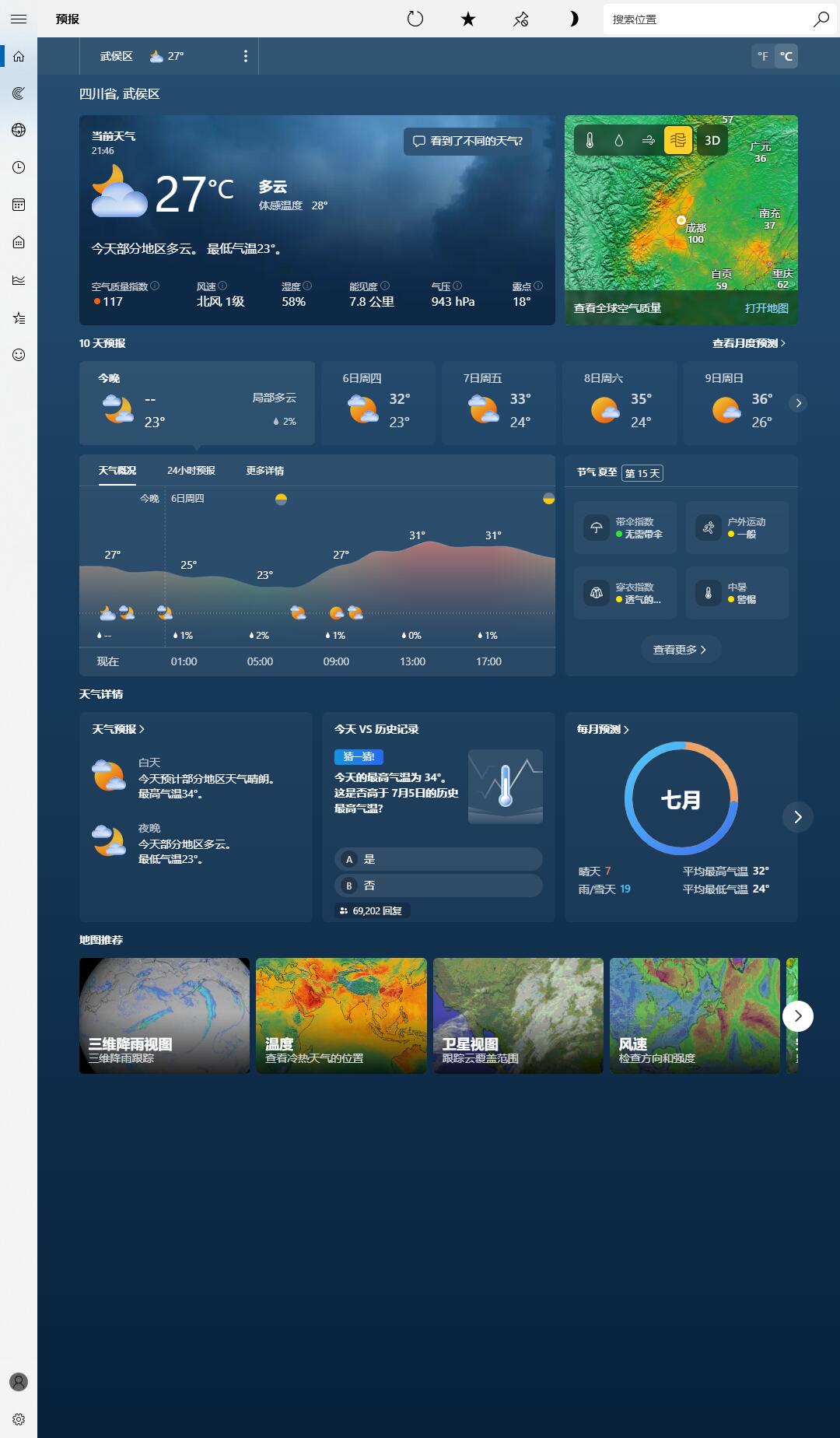Open the 三维降雨视图 map thumbnail
Viewport: 840px width, 1438px height.
(164, 1015)
